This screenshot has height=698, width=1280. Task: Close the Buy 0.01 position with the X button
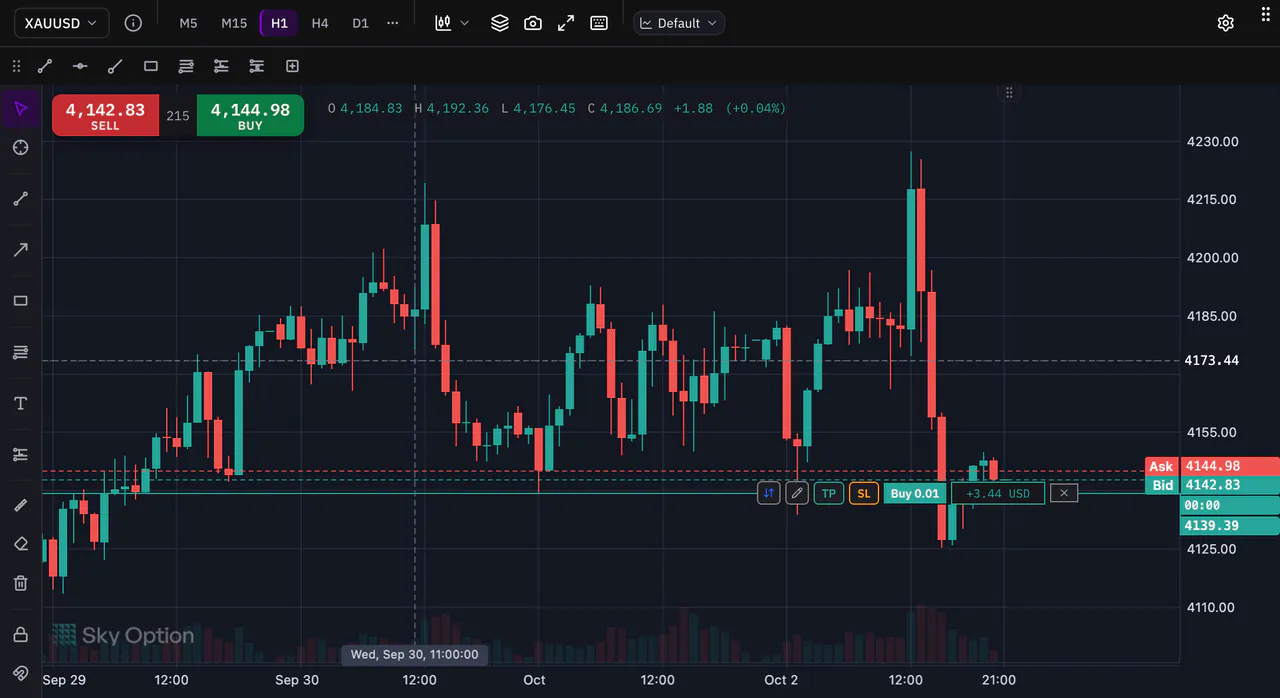click(1064, 493)
